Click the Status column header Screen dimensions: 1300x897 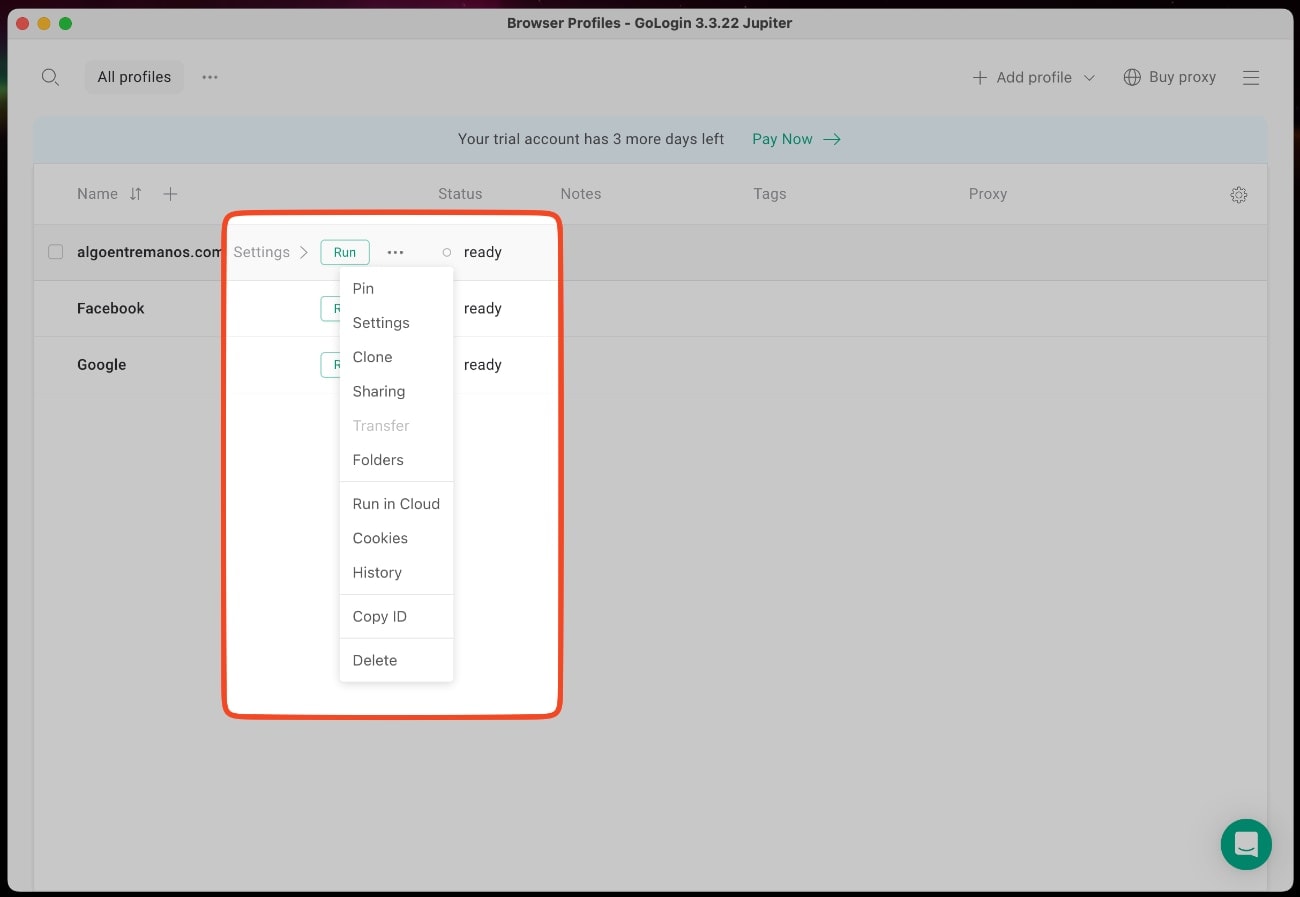tap(460, 194)
